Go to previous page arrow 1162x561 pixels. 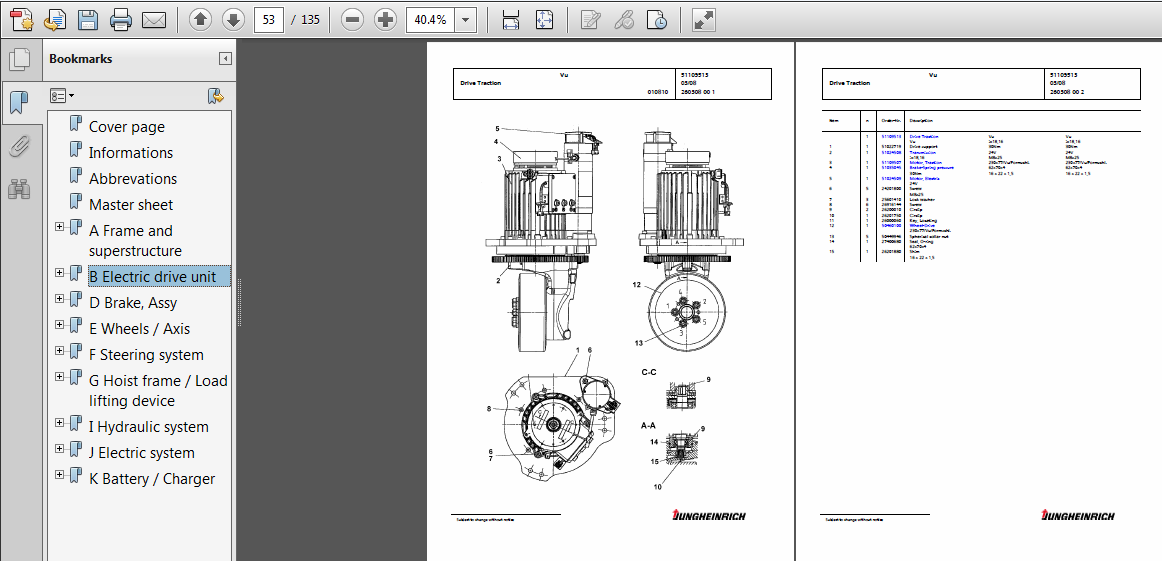click(201, 20)
